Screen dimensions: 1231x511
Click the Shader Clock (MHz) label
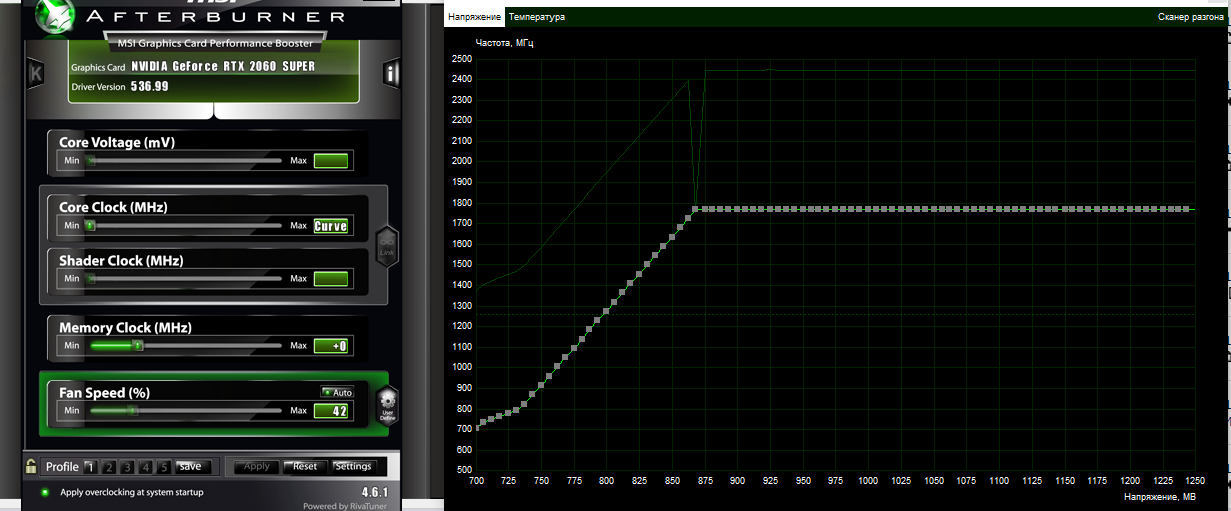[x=121, y=261]
